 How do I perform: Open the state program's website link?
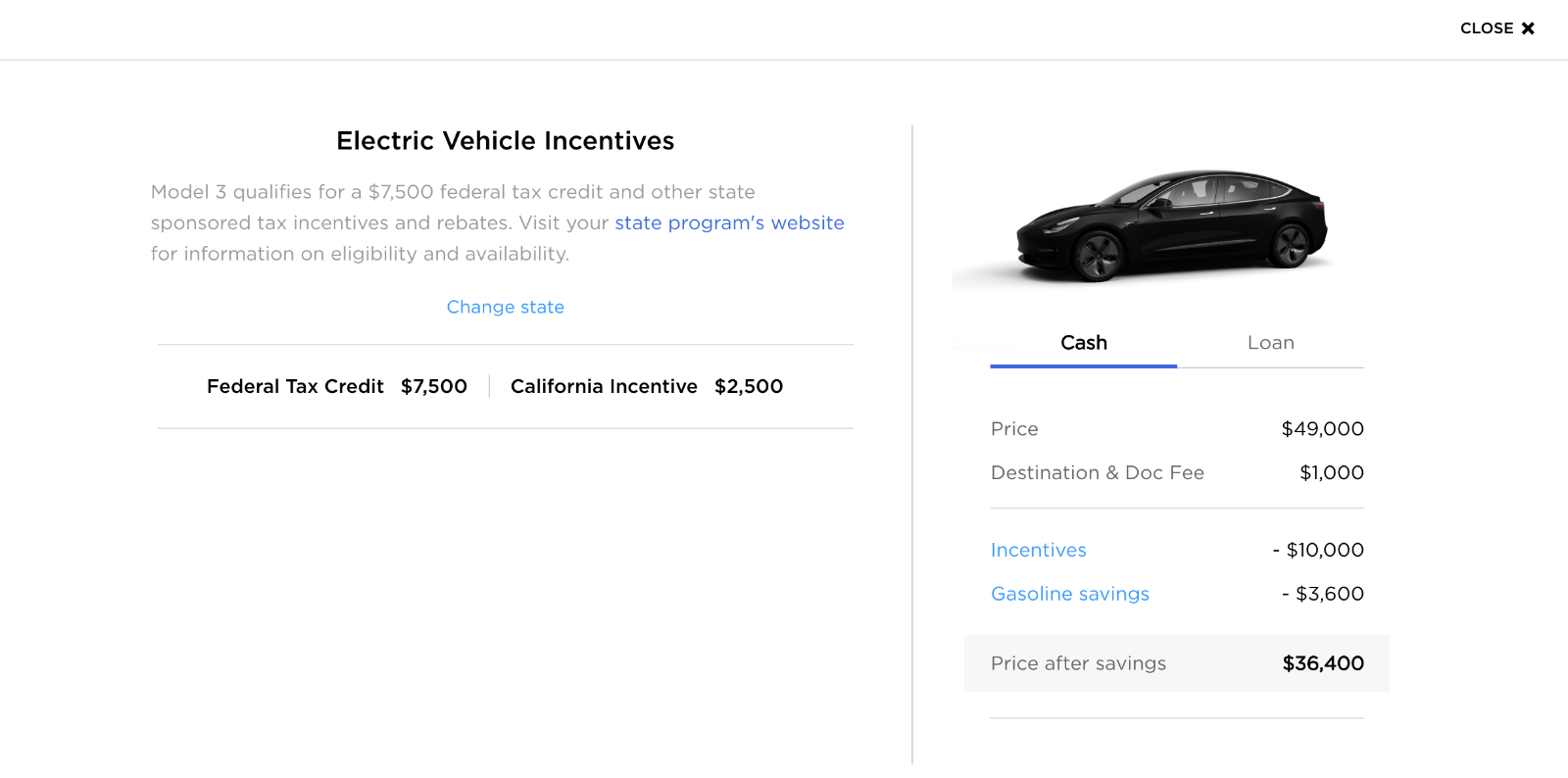[x=729, y=222]
